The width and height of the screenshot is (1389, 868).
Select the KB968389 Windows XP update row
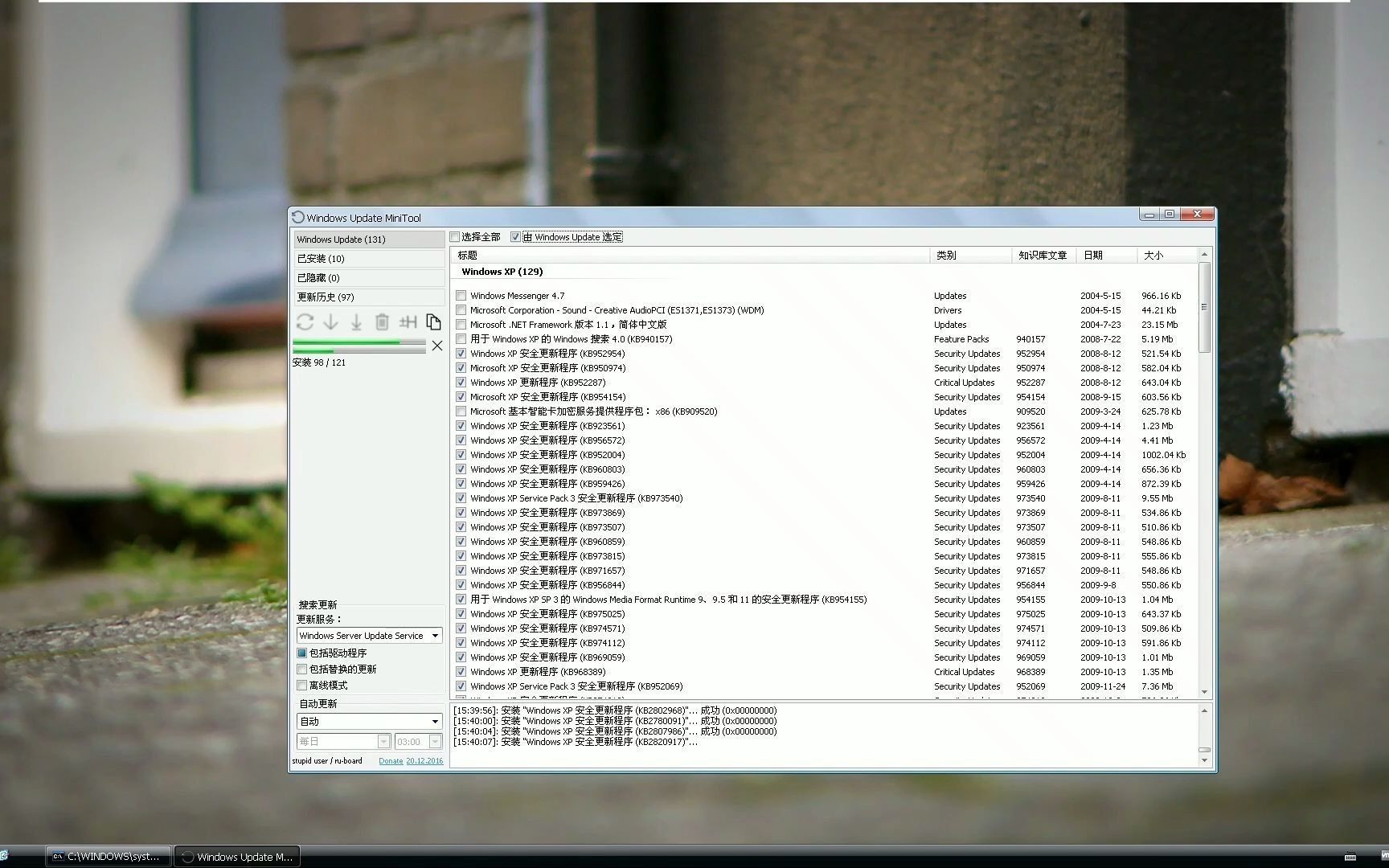click(824, 672)
